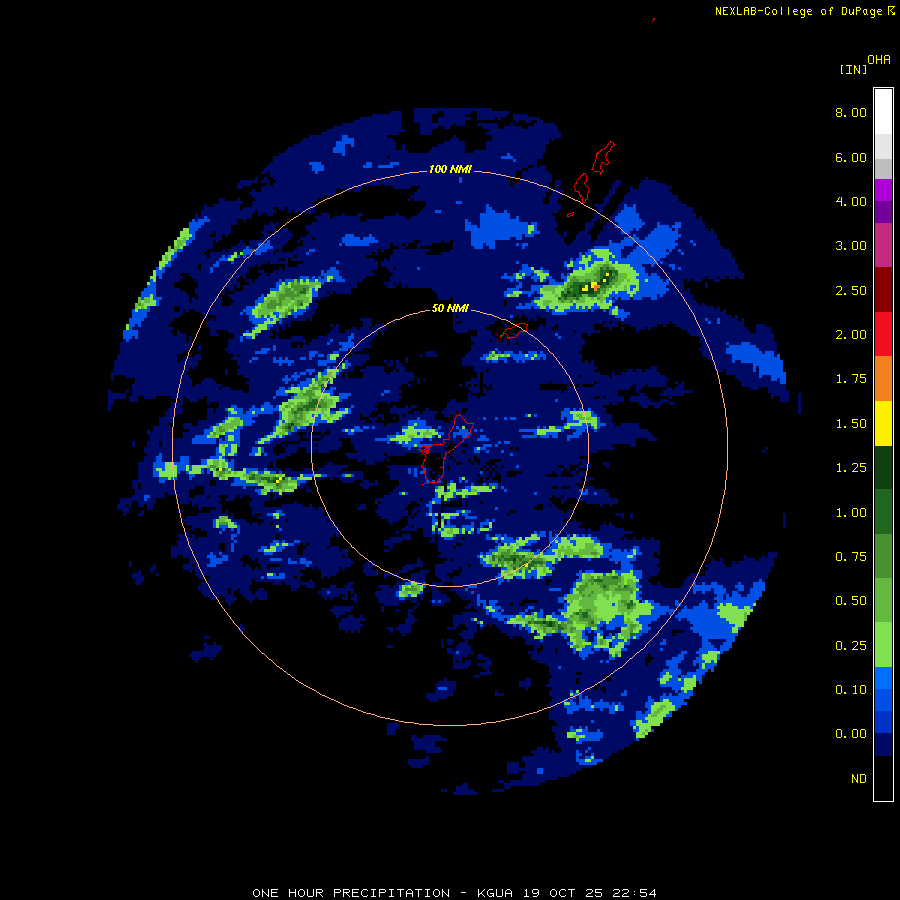Select the pink 3.00 legend swatch
This screenshot has width=900, height=900.
[883, 245]
